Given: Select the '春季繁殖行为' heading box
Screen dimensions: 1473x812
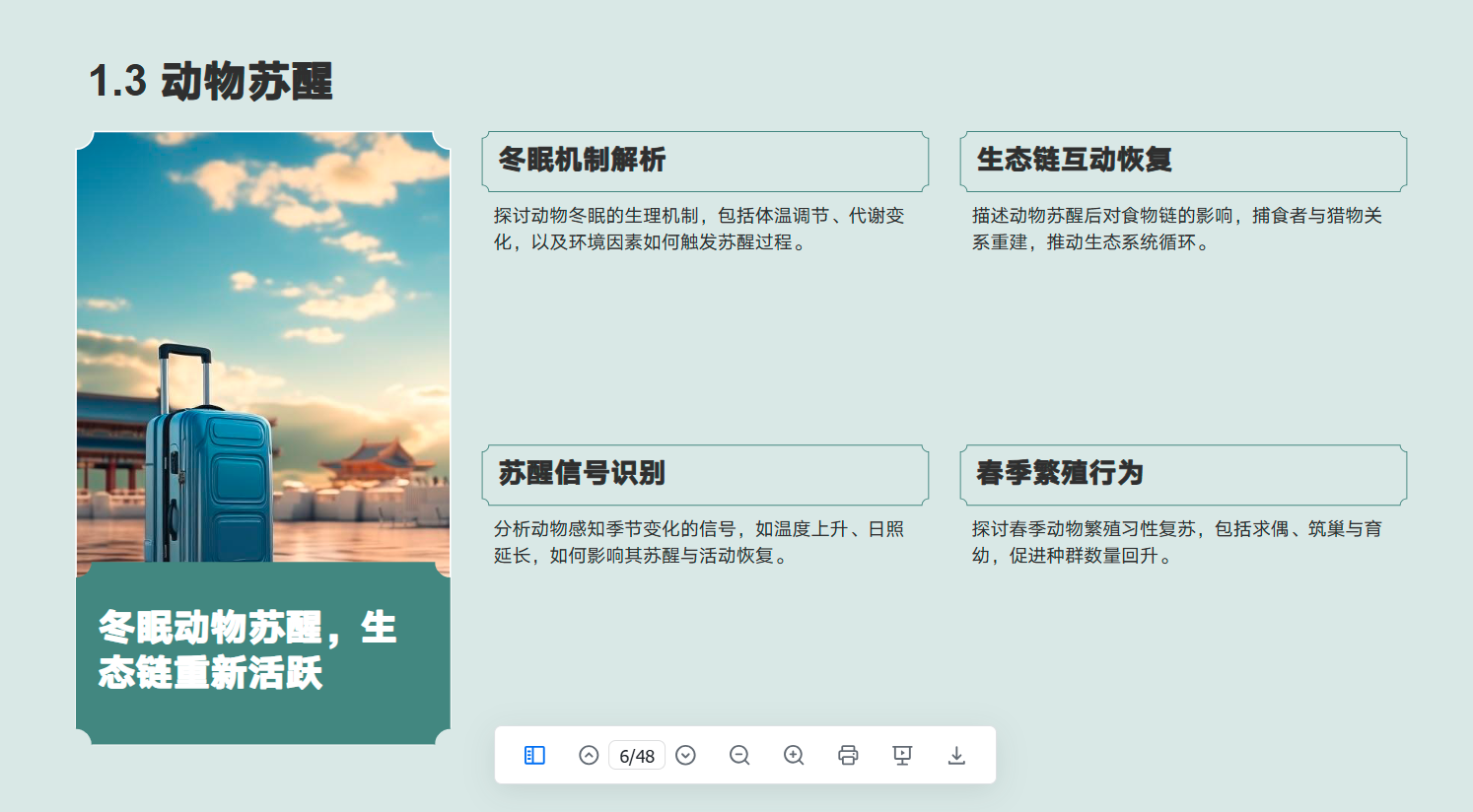Looking at the screenshot, I should (1183, 474).
